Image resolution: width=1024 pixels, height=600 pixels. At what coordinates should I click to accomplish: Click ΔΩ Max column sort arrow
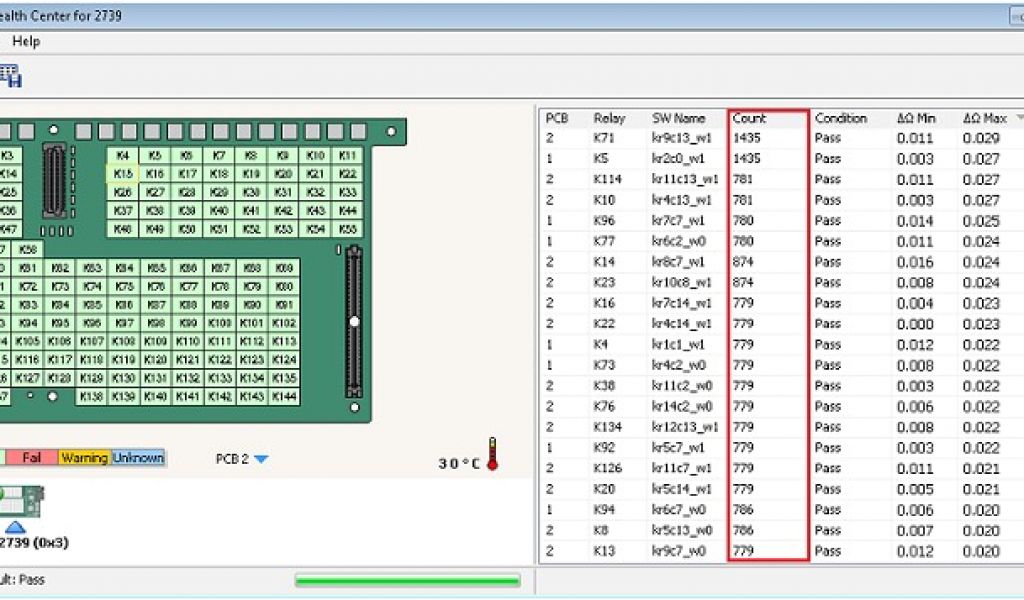pos(1019,118)
